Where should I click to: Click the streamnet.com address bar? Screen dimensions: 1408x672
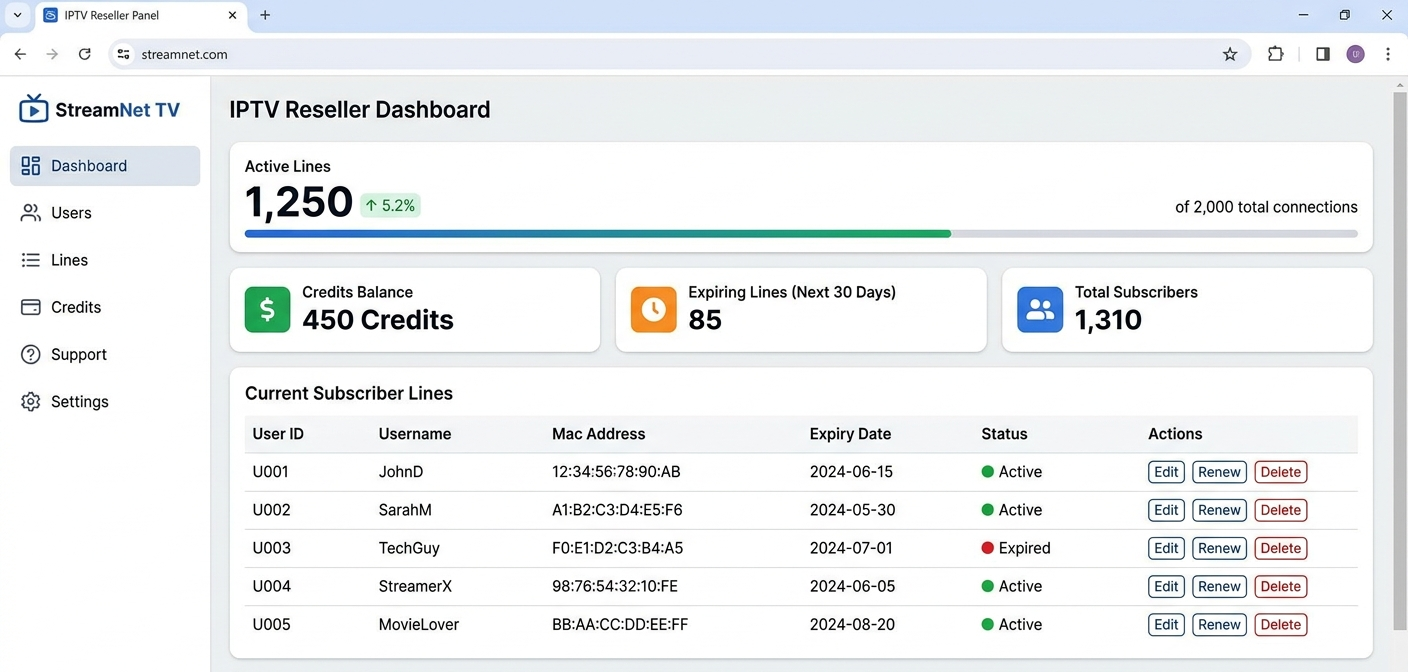[x=679, y=54]
